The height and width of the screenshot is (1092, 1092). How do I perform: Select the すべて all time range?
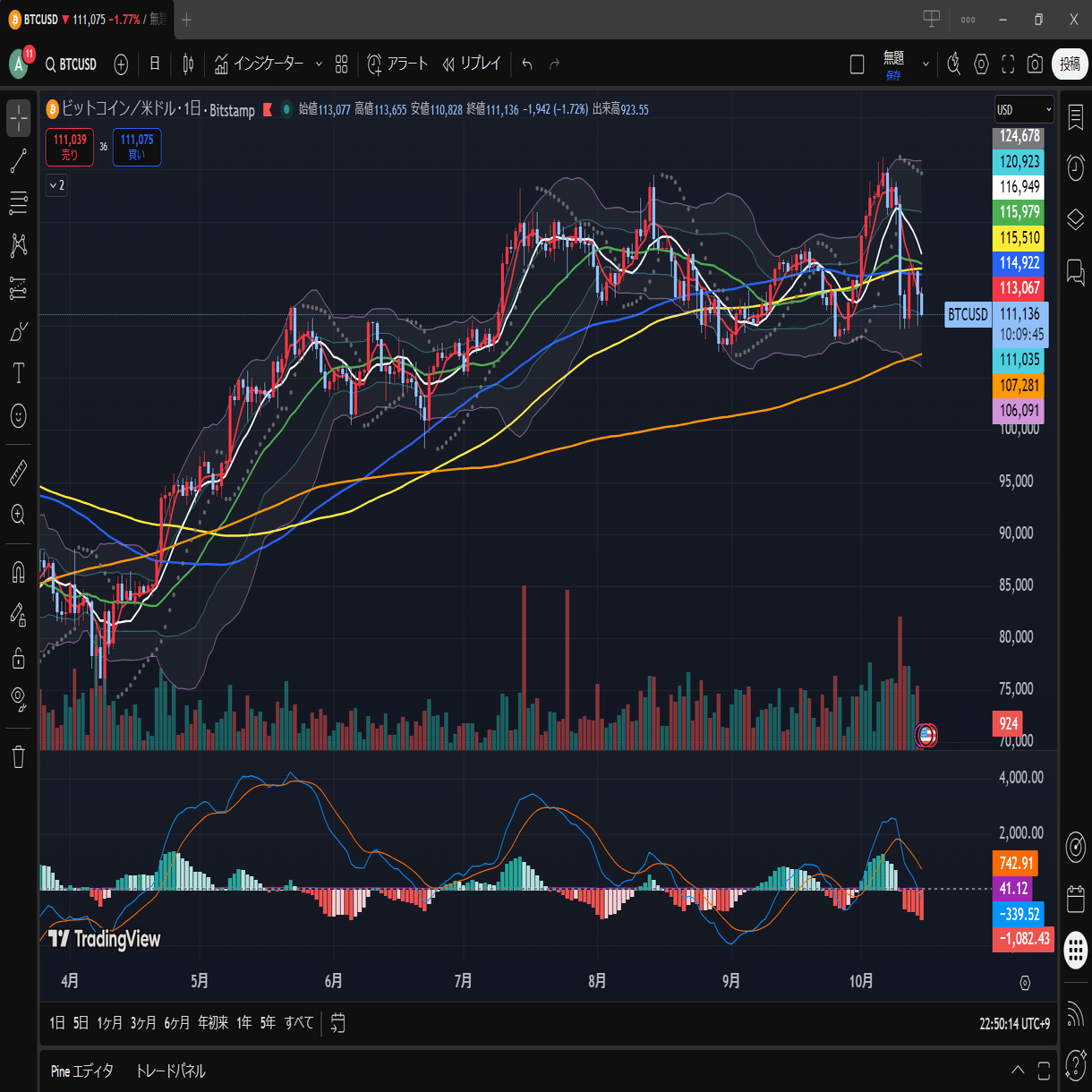299,1022
